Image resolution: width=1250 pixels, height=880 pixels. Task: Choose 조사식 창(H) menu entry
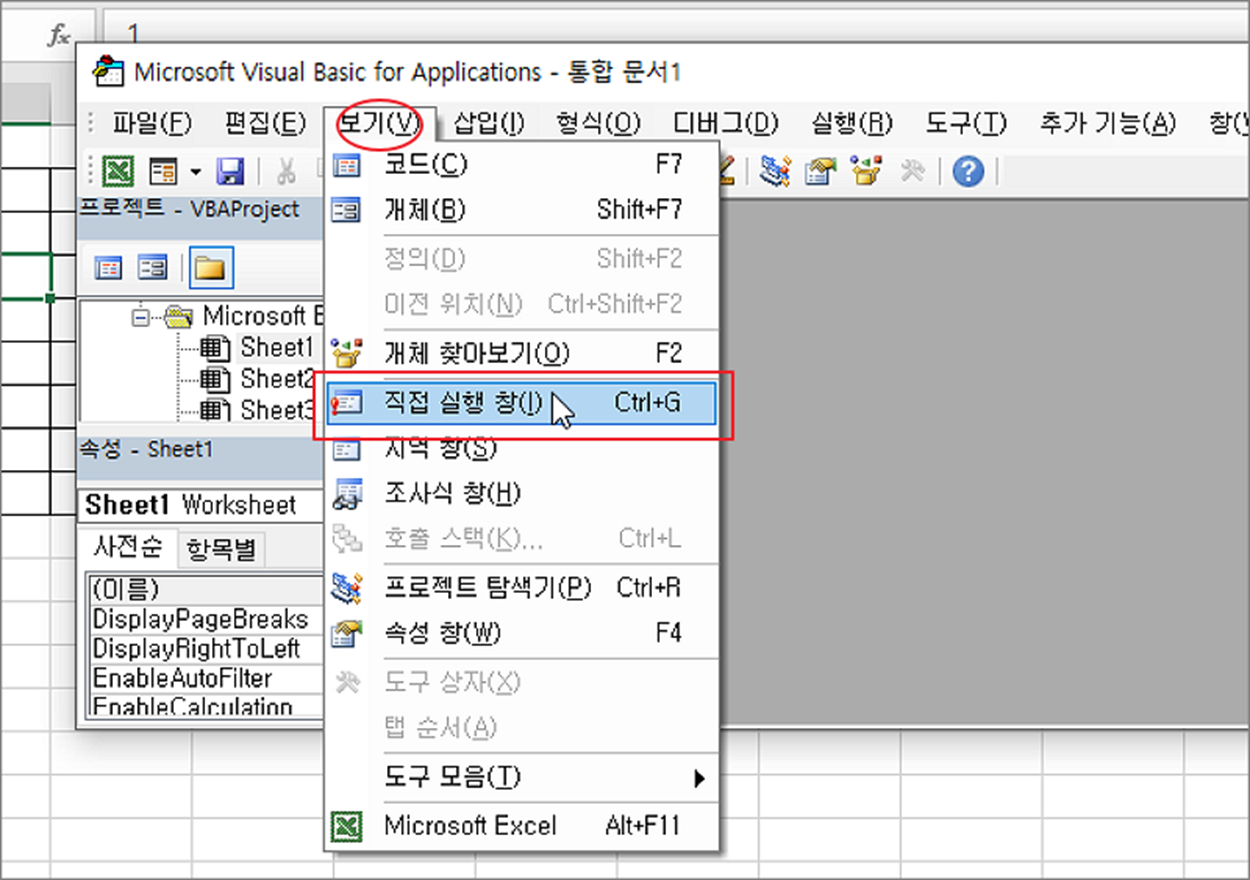(x=521, y=493)
